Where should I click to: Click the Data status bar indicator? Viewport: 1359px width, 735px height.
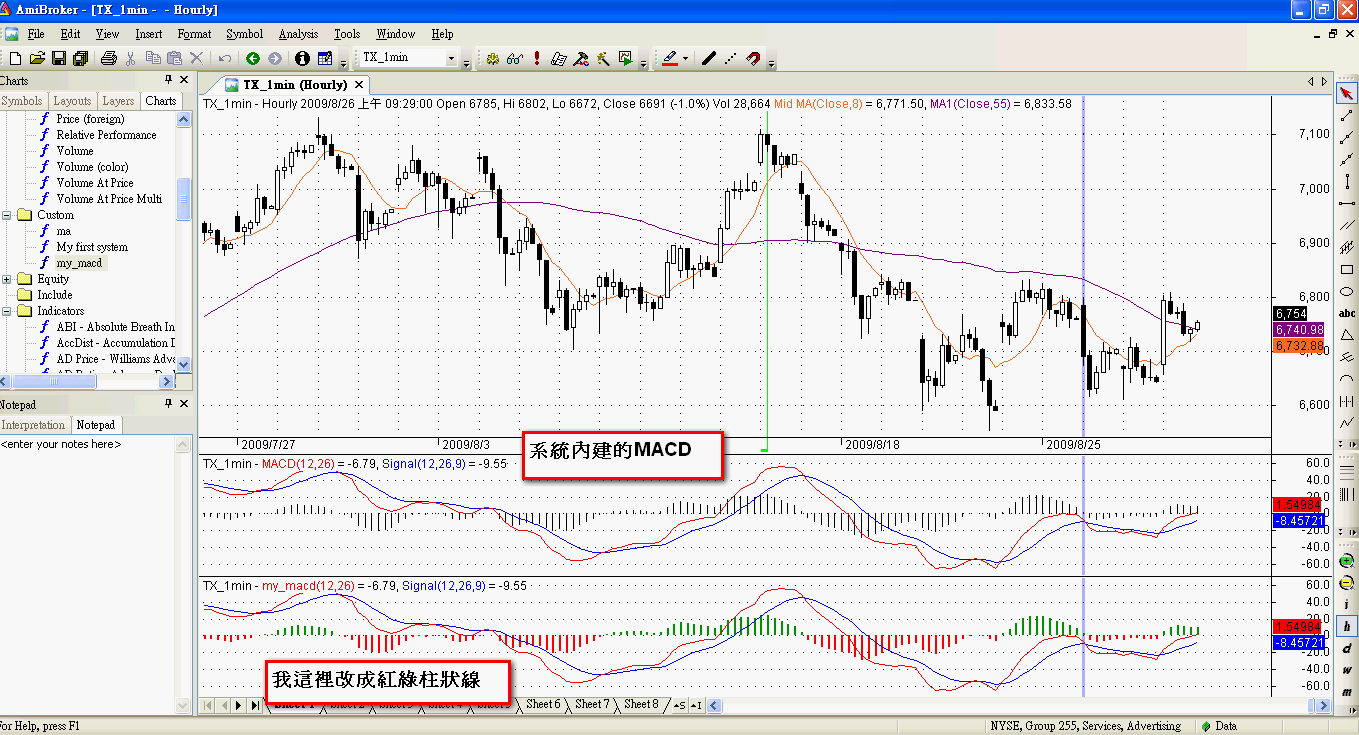[1219, 726]
